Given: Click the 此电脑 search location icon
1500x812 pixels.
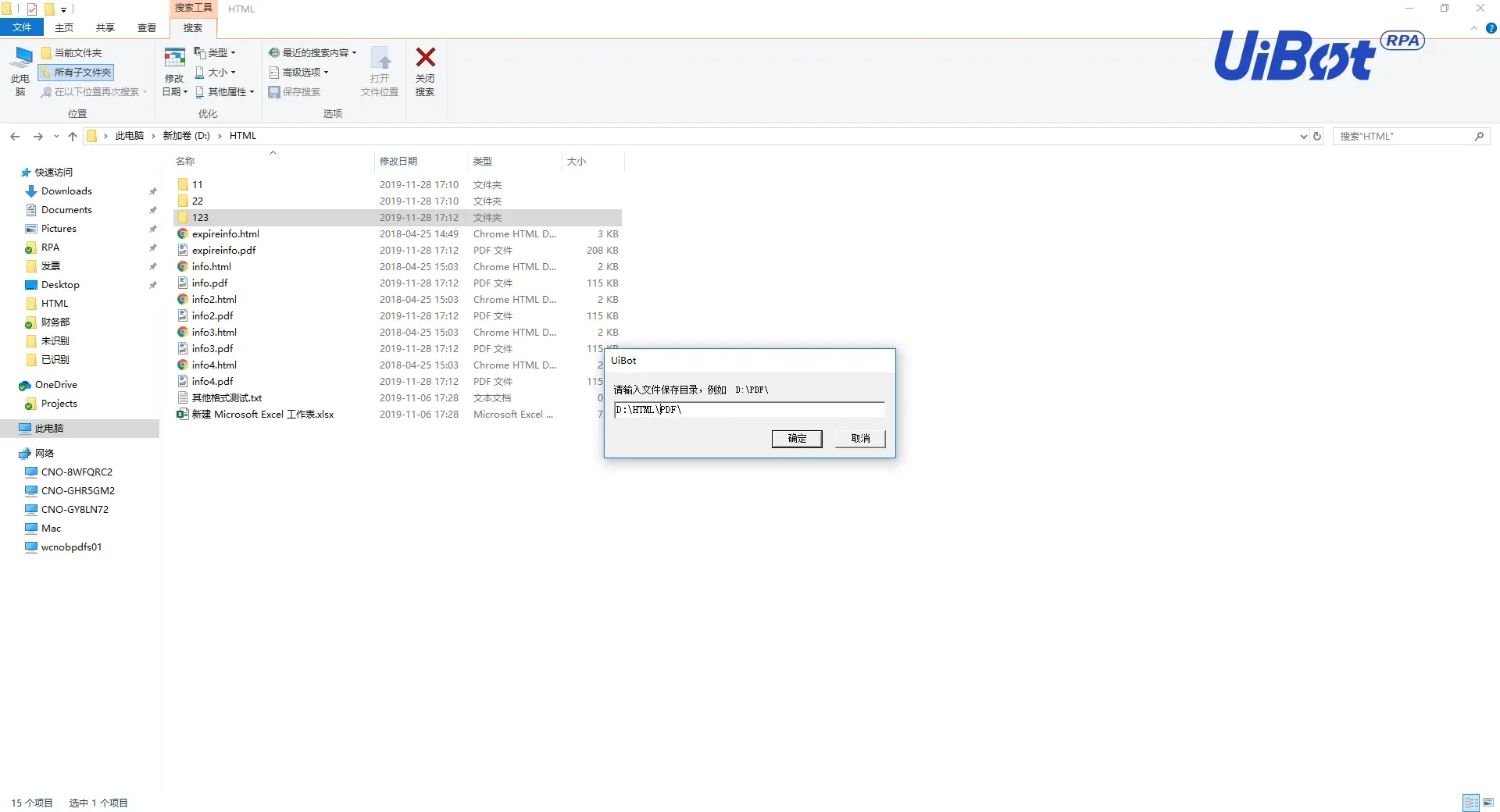Looking at the screenshot, I should click(x=20, y=71).
